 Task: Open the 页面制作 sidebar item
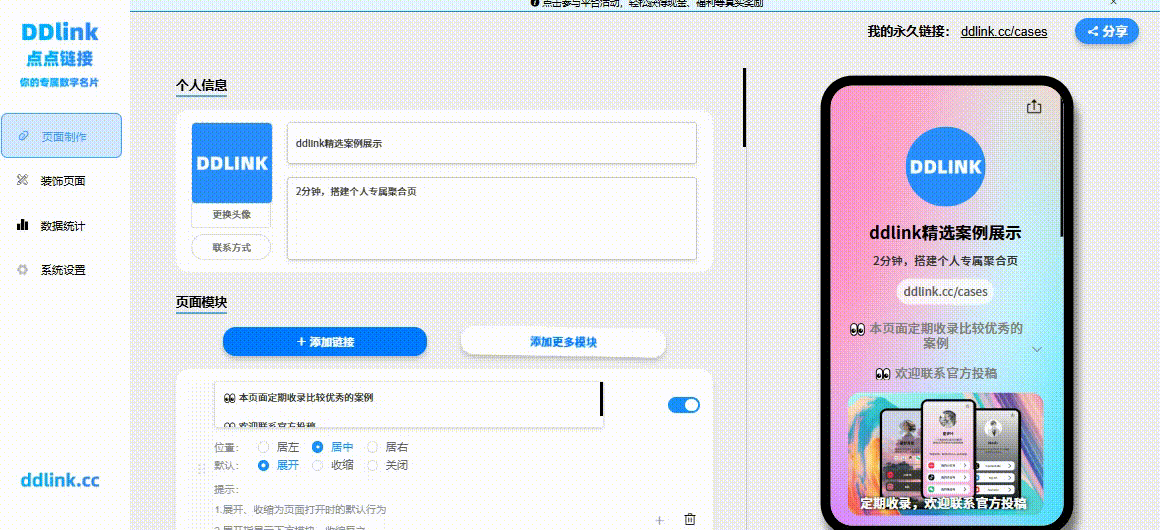[x=61, y=136]
